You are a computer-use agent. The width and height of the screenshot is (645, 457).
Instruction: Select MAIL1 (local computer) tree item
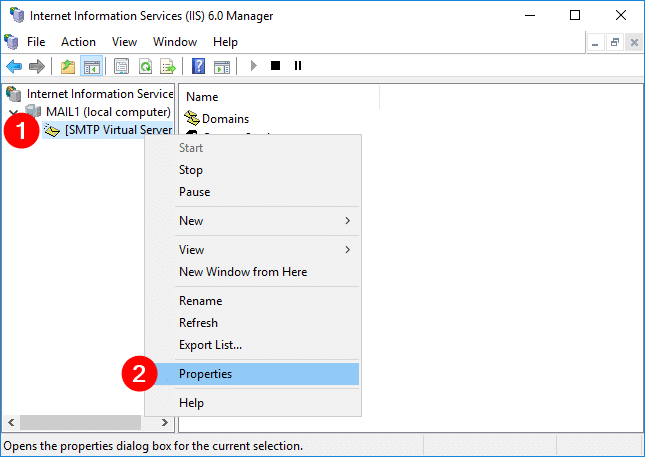[108, 111]
